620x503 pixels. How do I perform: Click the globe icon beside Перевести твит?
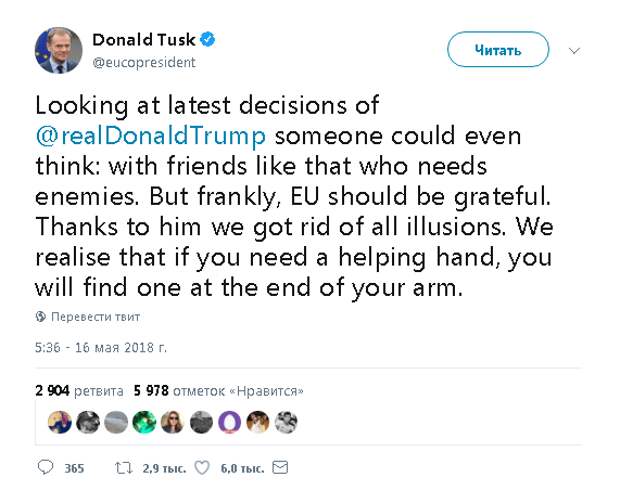[x=41, y=316]
